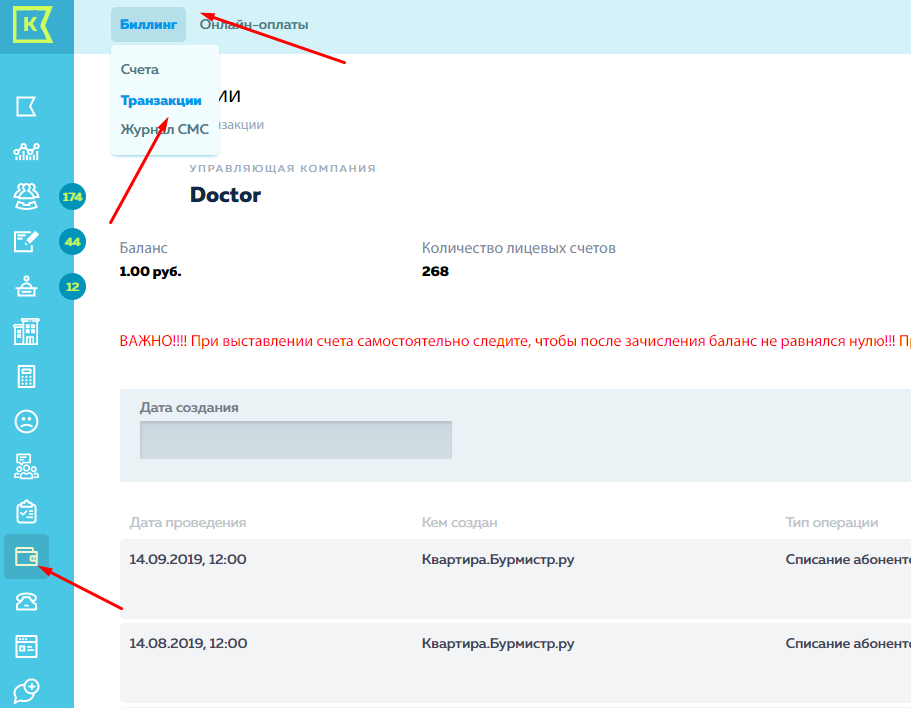Image resolution: width=911 pixels, height=708 pixels.
Task: Open the analytics graph icon
Action: point(26,152)
